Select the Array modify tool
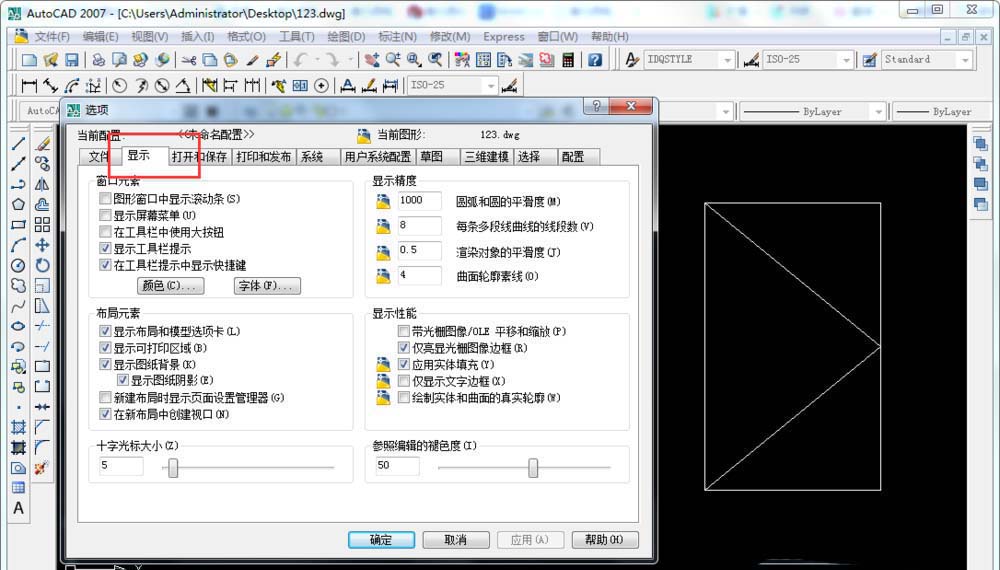 [x=42, y=224]
